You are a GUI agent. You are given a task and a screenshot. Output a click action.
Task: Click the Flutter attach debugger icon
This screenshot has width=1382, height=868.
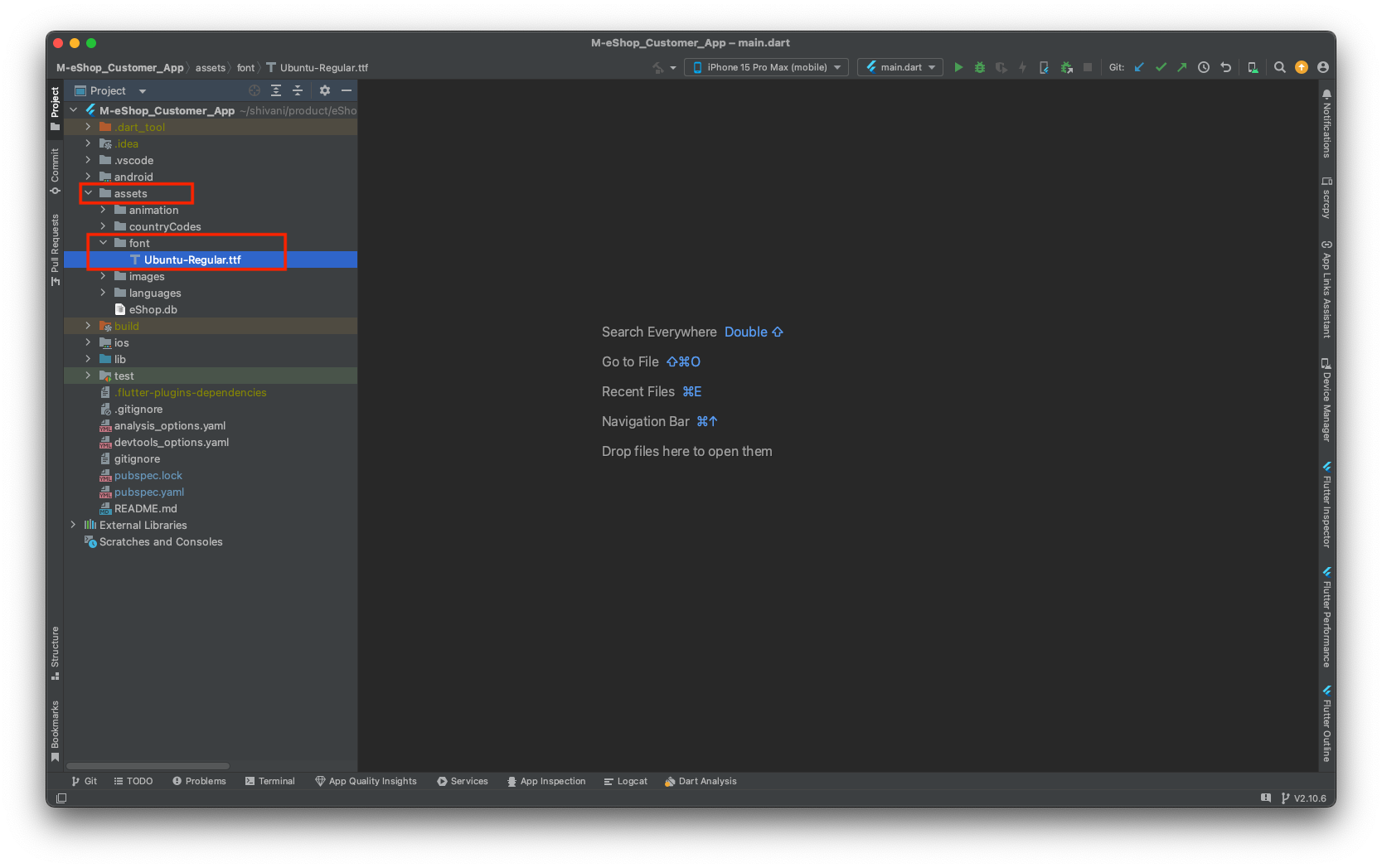click(1045, 67)
